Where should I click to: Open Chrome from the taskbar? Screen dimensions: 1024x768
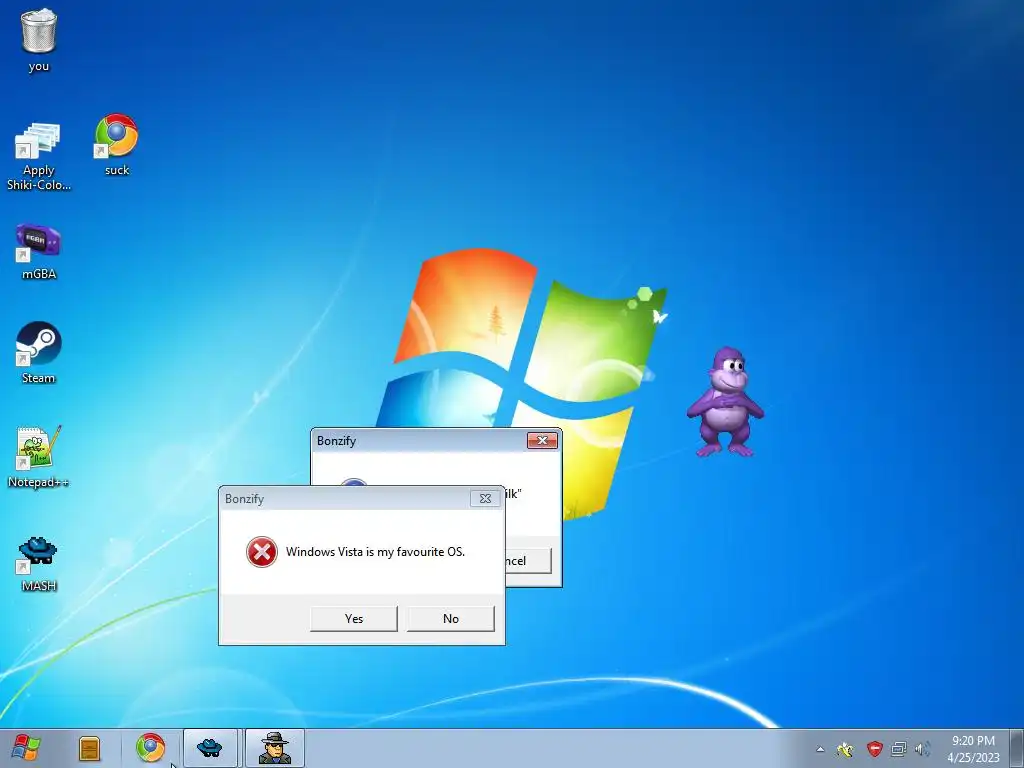coord(150,748)
